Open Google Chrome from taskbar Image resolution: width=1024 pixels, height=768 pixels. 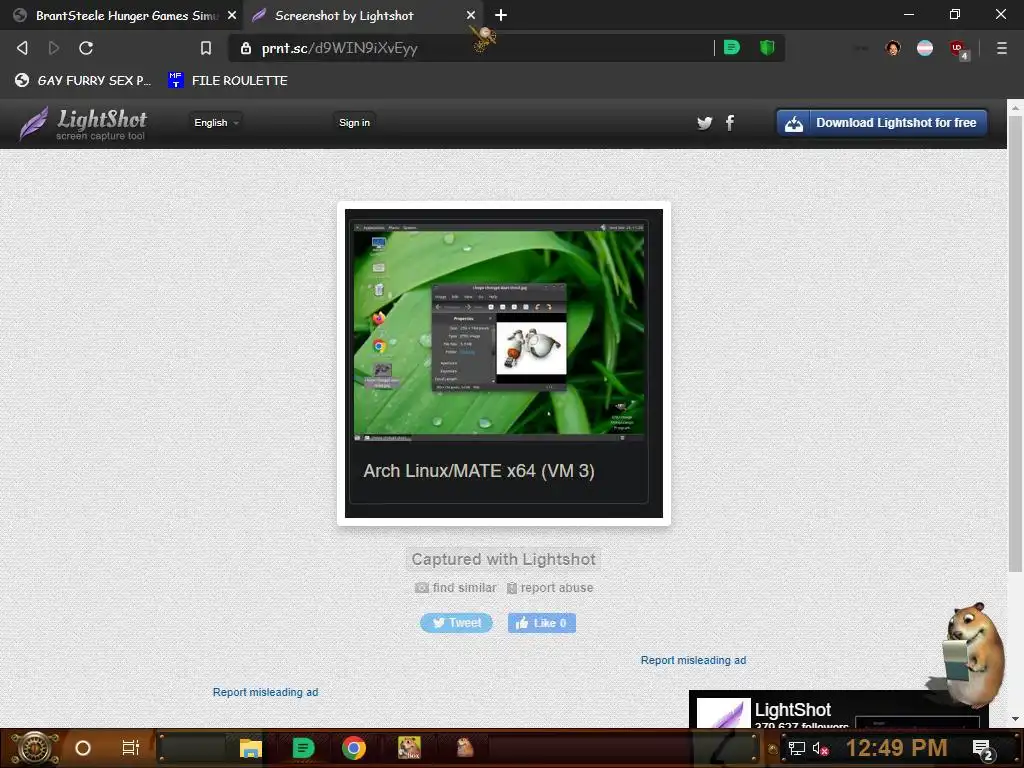353,748
